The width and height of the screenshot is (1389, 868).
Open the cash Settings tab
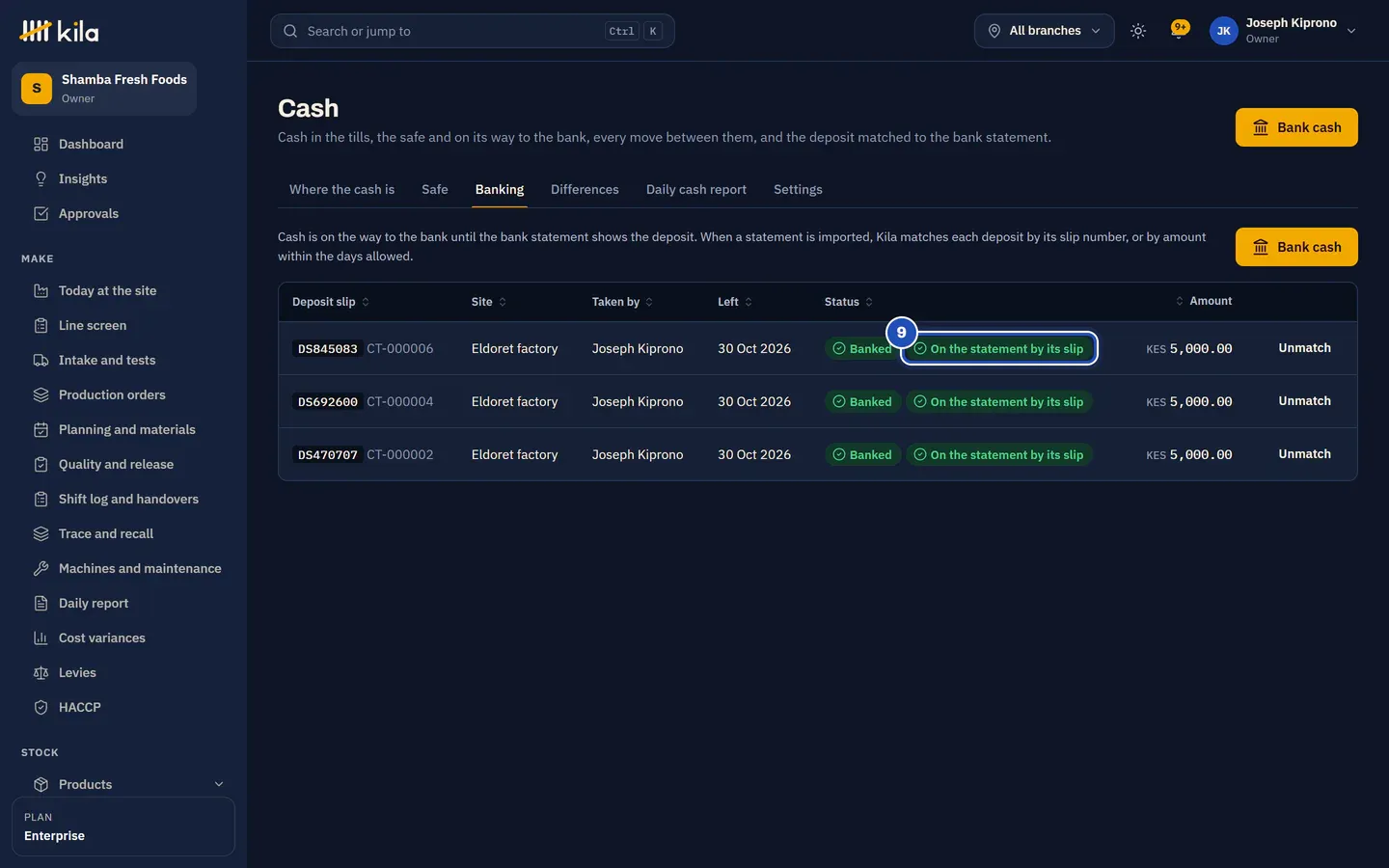(x=798, y=189)
